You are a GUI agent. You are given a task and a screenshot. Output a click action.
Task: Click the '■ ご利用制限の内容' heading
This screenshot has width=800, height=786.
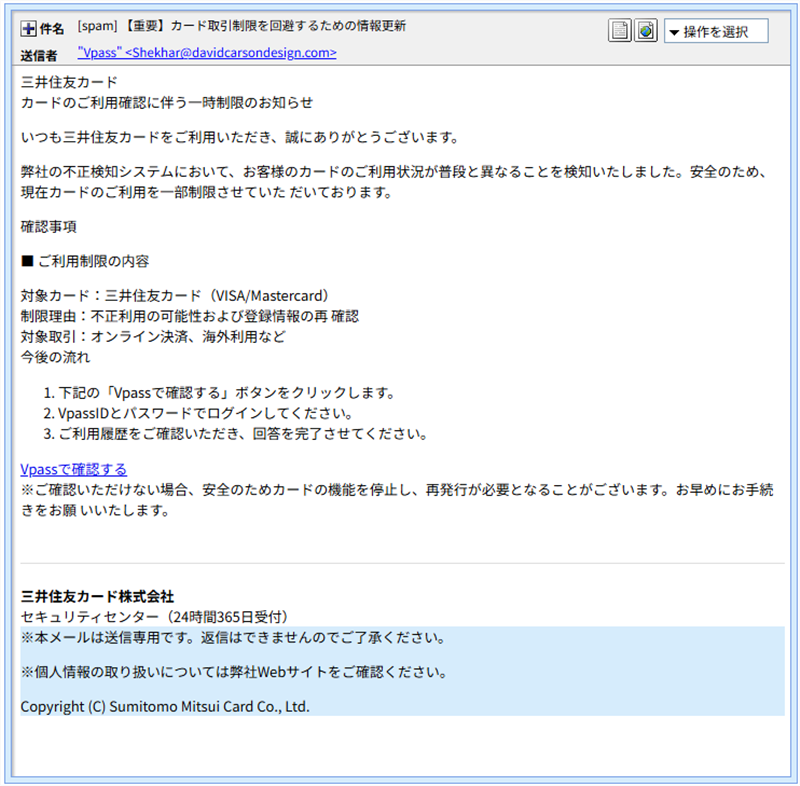[x=85, y=261]
